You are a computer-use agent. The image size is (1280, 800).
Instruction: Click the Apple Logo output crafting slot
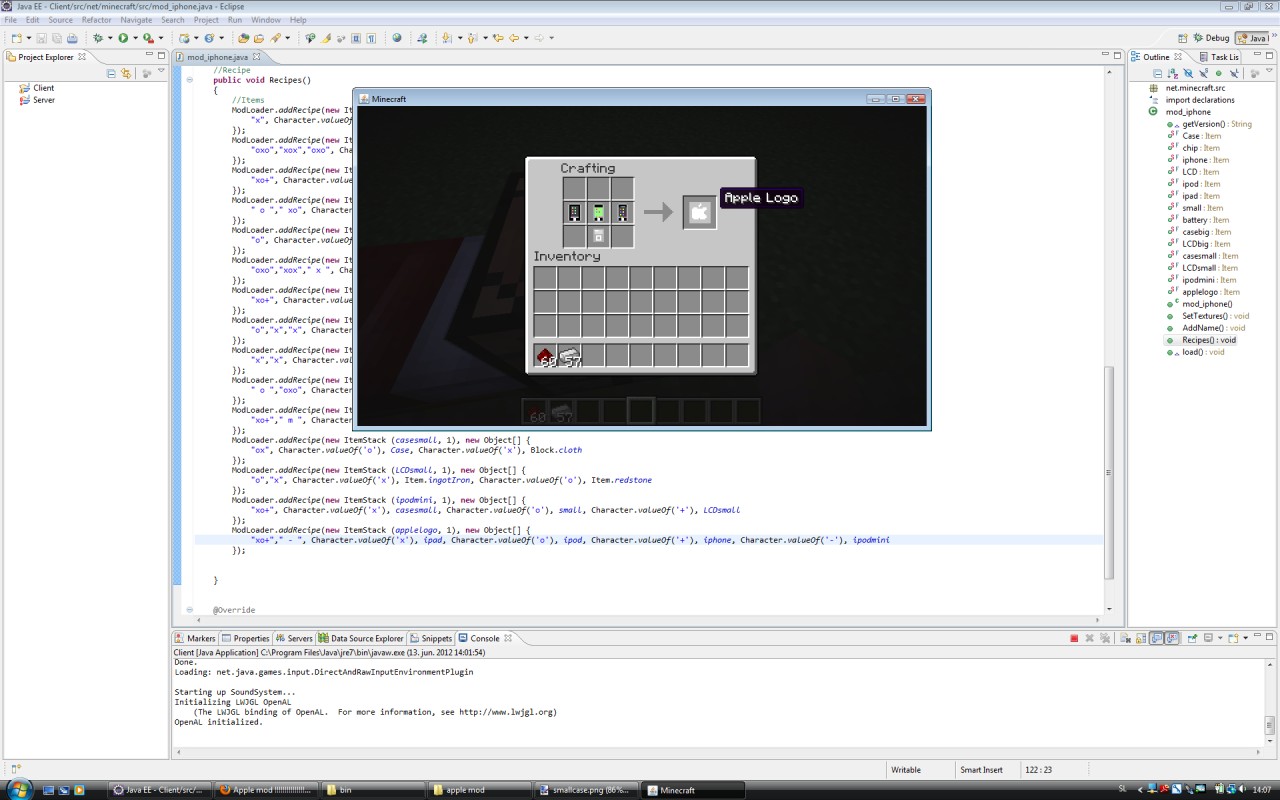[x=699, y=212]
